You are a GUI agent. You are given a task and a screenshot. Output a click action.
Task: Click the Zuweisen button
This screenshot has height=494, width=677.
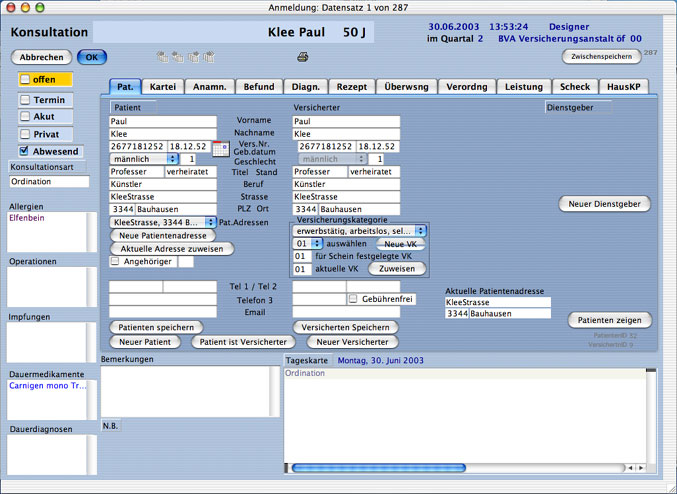[397, 269]
